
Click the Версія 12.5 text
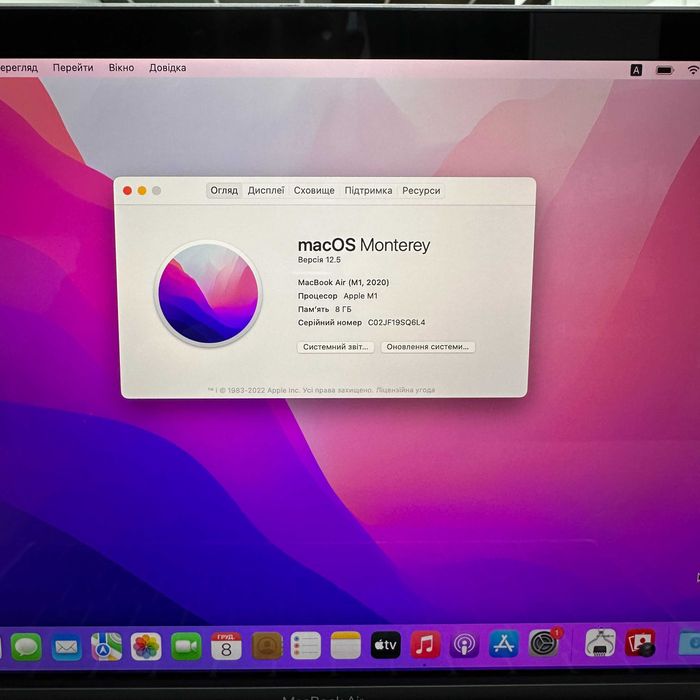(x=319, y=260)
